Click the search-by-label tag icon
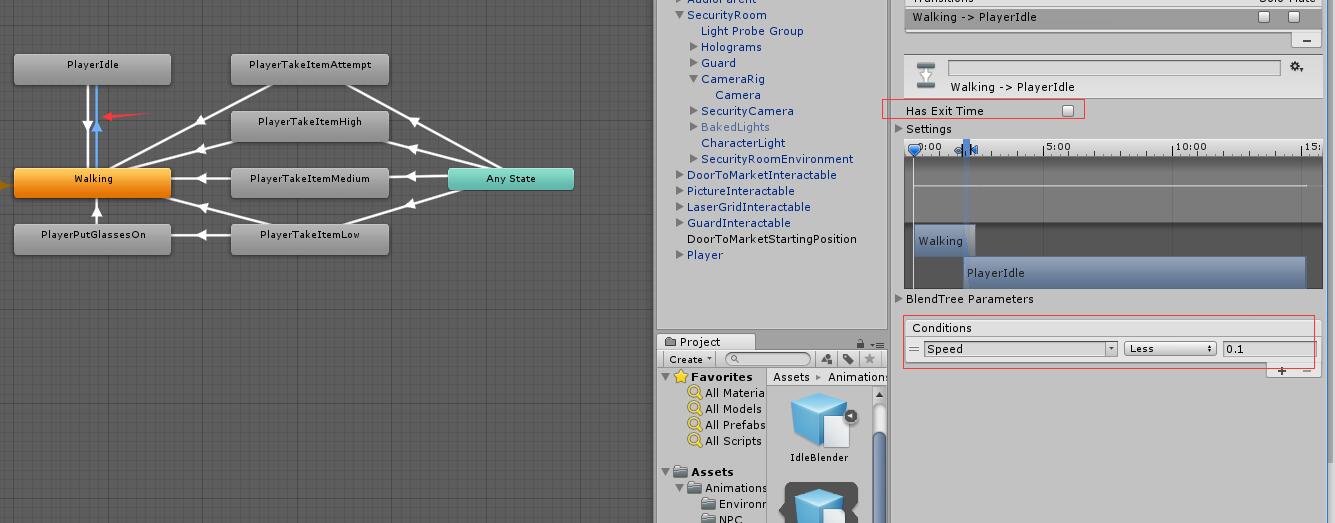Viewport: 1335px width, 523px height. click(x=848, y=359)
